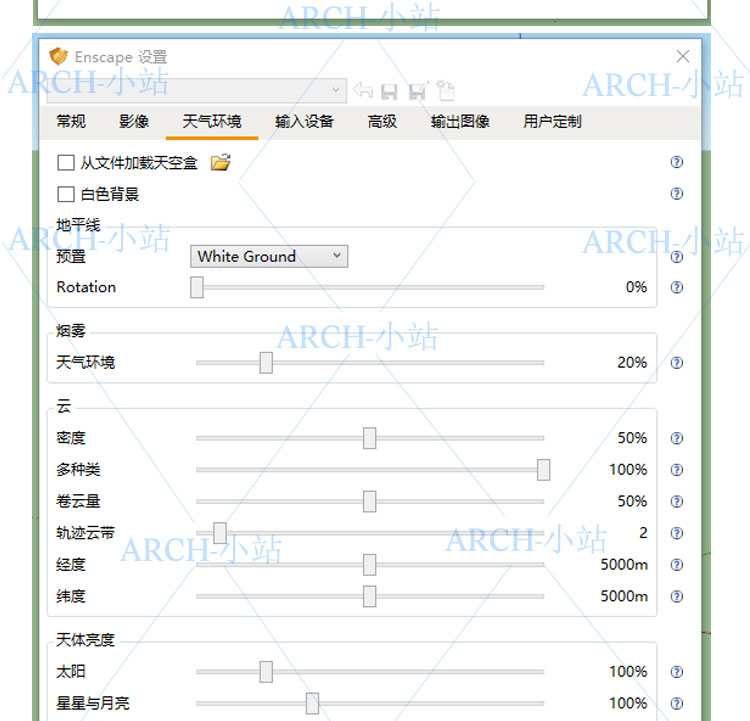
Task: Open the White Ground preset dropdown
Action: [268, 256]
